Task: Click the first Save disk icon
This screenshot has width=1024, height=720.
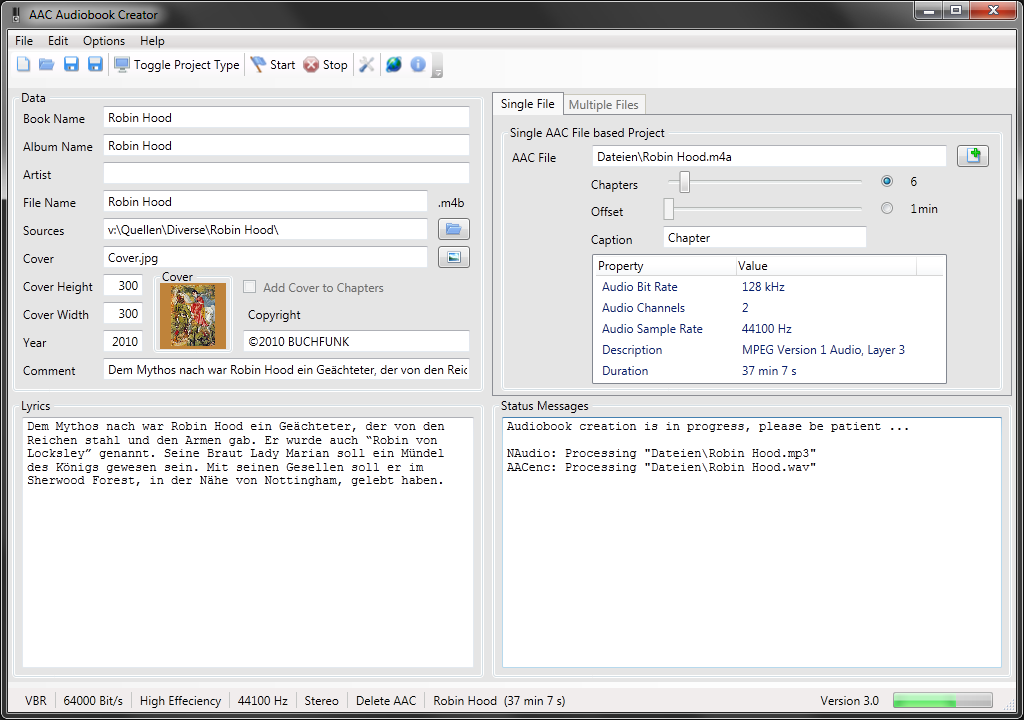Action: (x=71, y=65)
